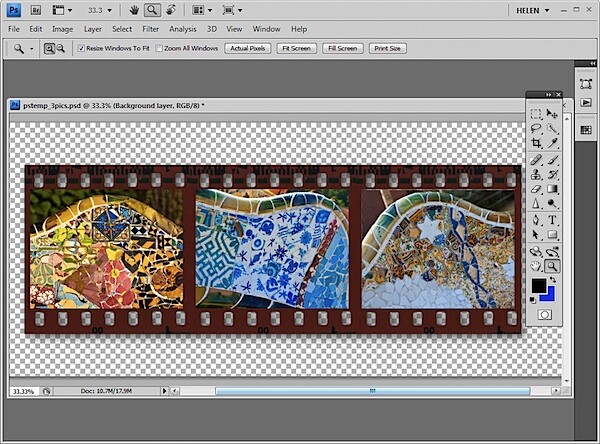Viewport: 600px width, 444px height.
Task: Choose the Zoom Out magnifier icon
Action: click(61, 48)
